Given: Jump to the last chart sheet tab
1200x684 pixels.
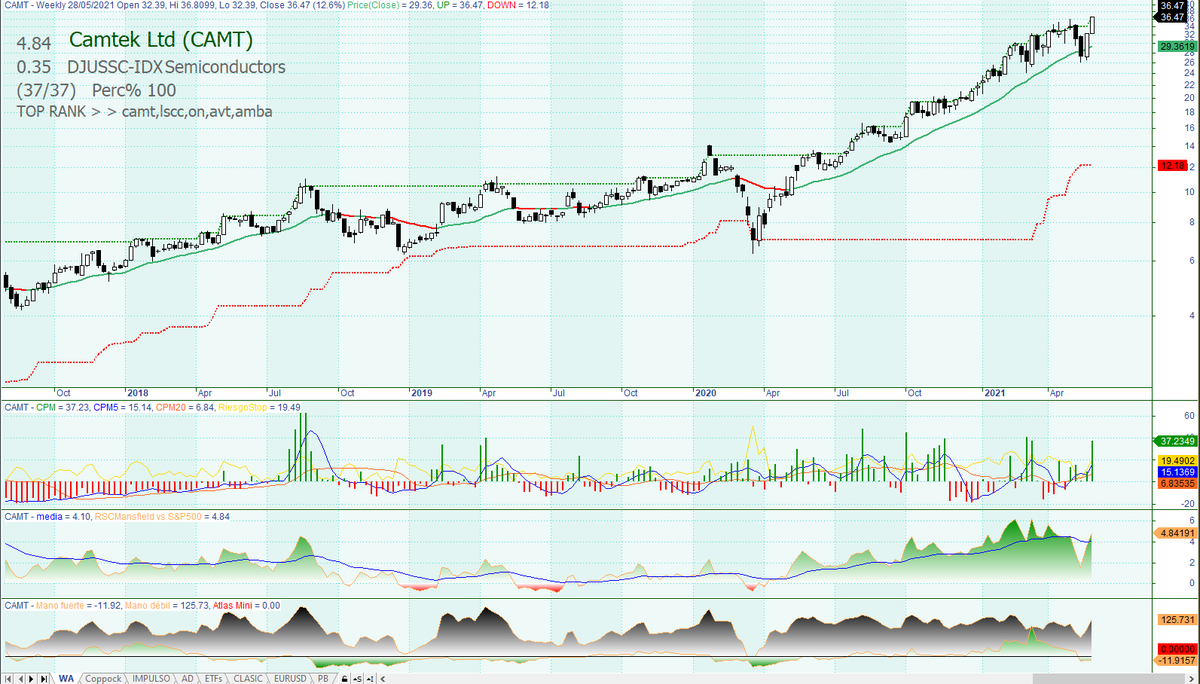Looking at the screenshot, I should (x=42, y=678).
